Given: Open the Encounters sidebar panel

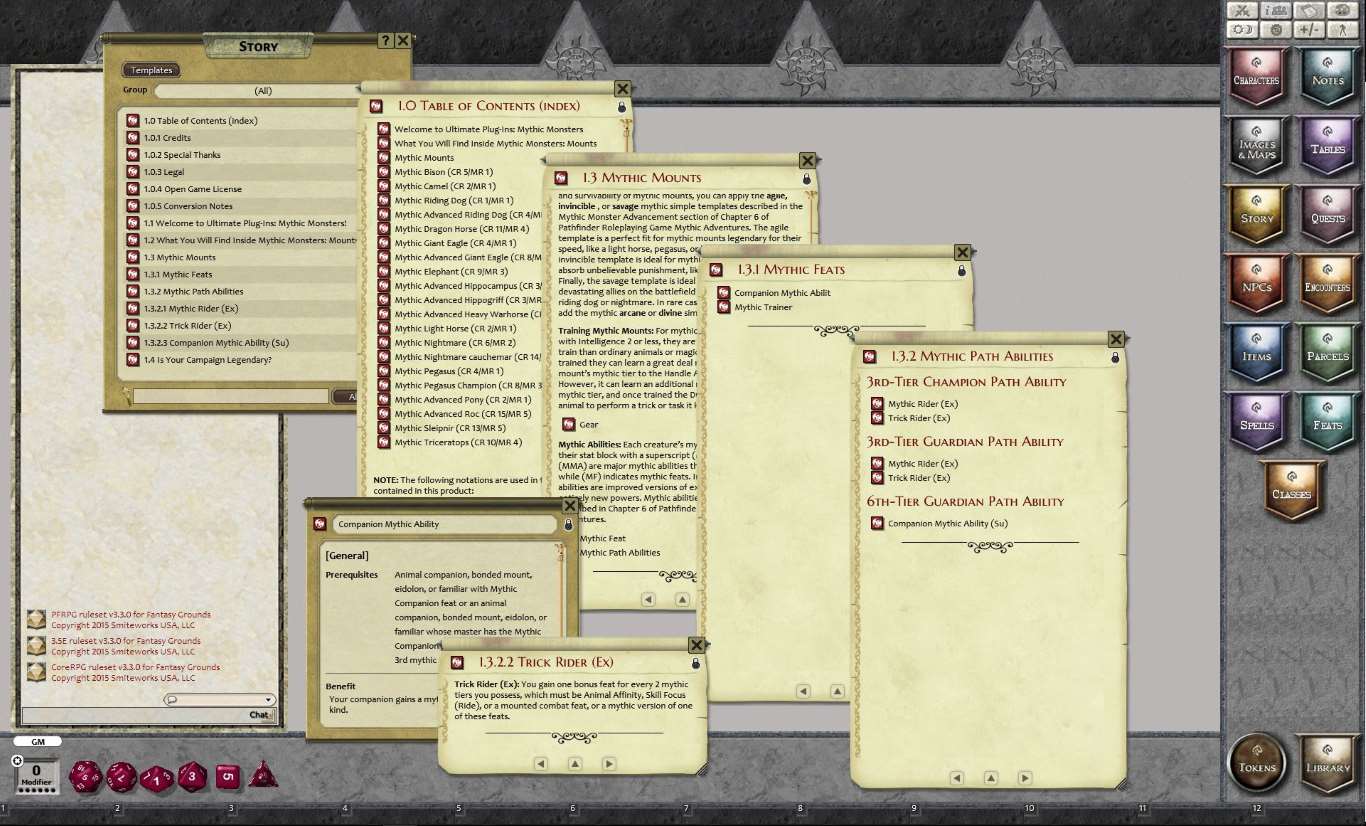Looking at the screenshot, I should click(1327, 286).
